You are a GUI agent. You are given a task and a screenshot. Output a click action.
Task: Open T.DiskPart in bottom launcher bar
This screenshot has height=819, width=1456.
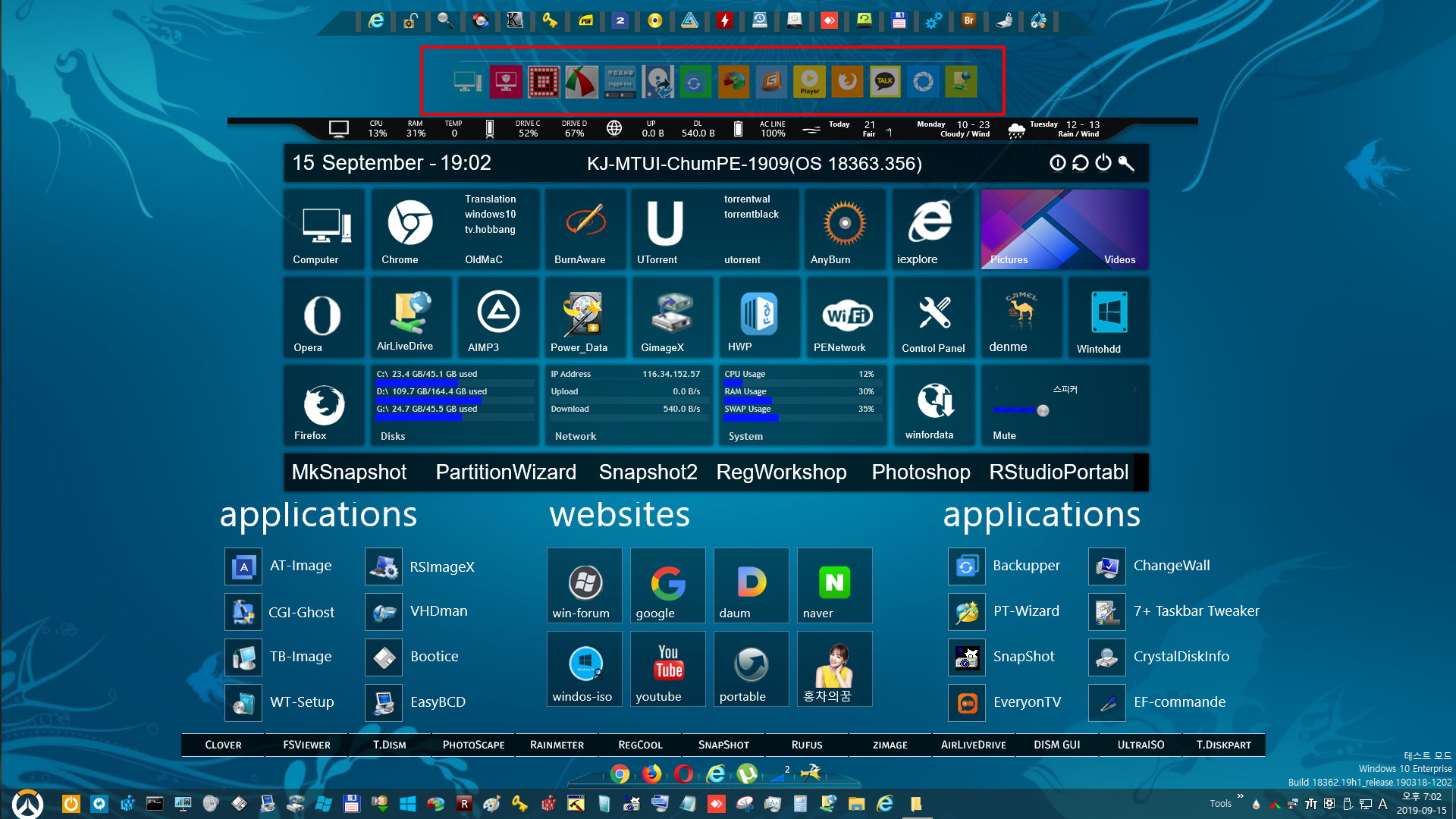(x=1223, y=745)
